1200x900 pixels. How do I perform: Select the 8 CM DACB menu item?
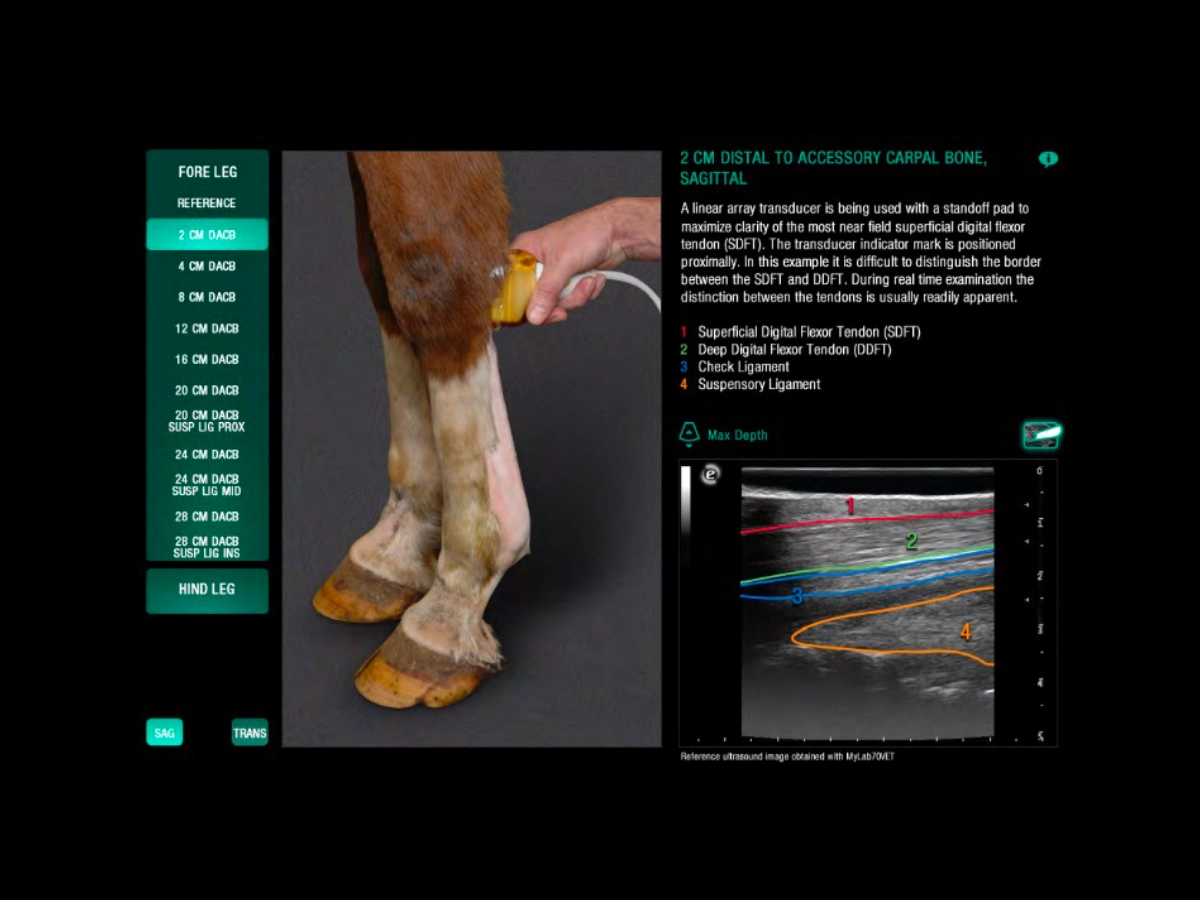(x=207, y=297)
